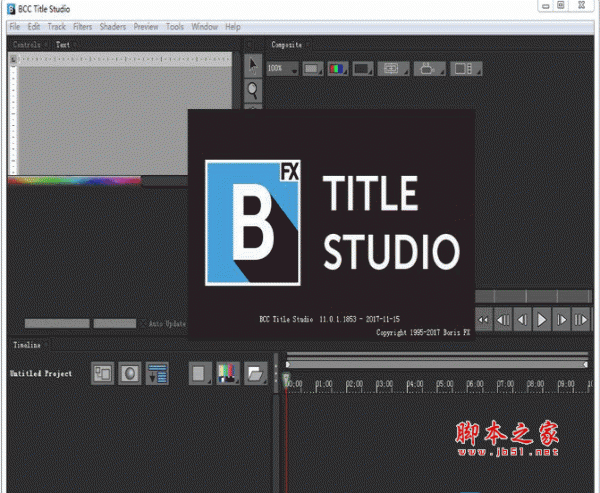Open the gray media square dropdown

200,373
